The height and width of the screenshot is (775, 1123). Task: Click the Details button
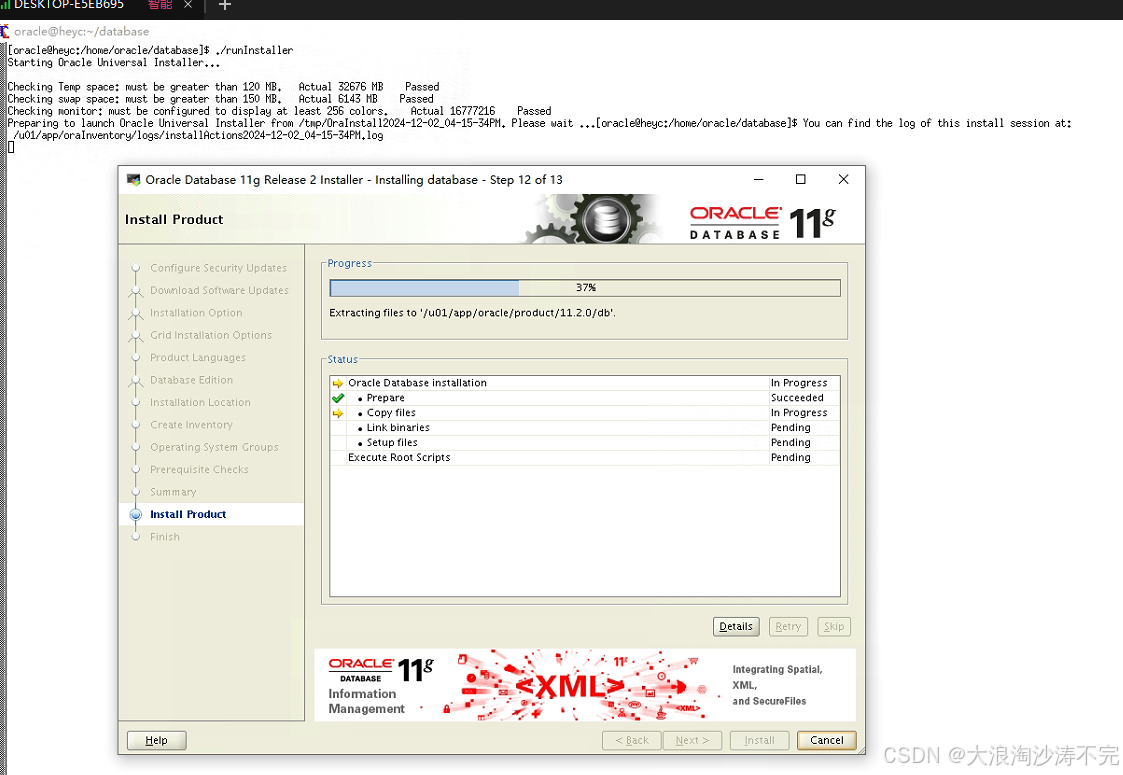coord(736,626)
